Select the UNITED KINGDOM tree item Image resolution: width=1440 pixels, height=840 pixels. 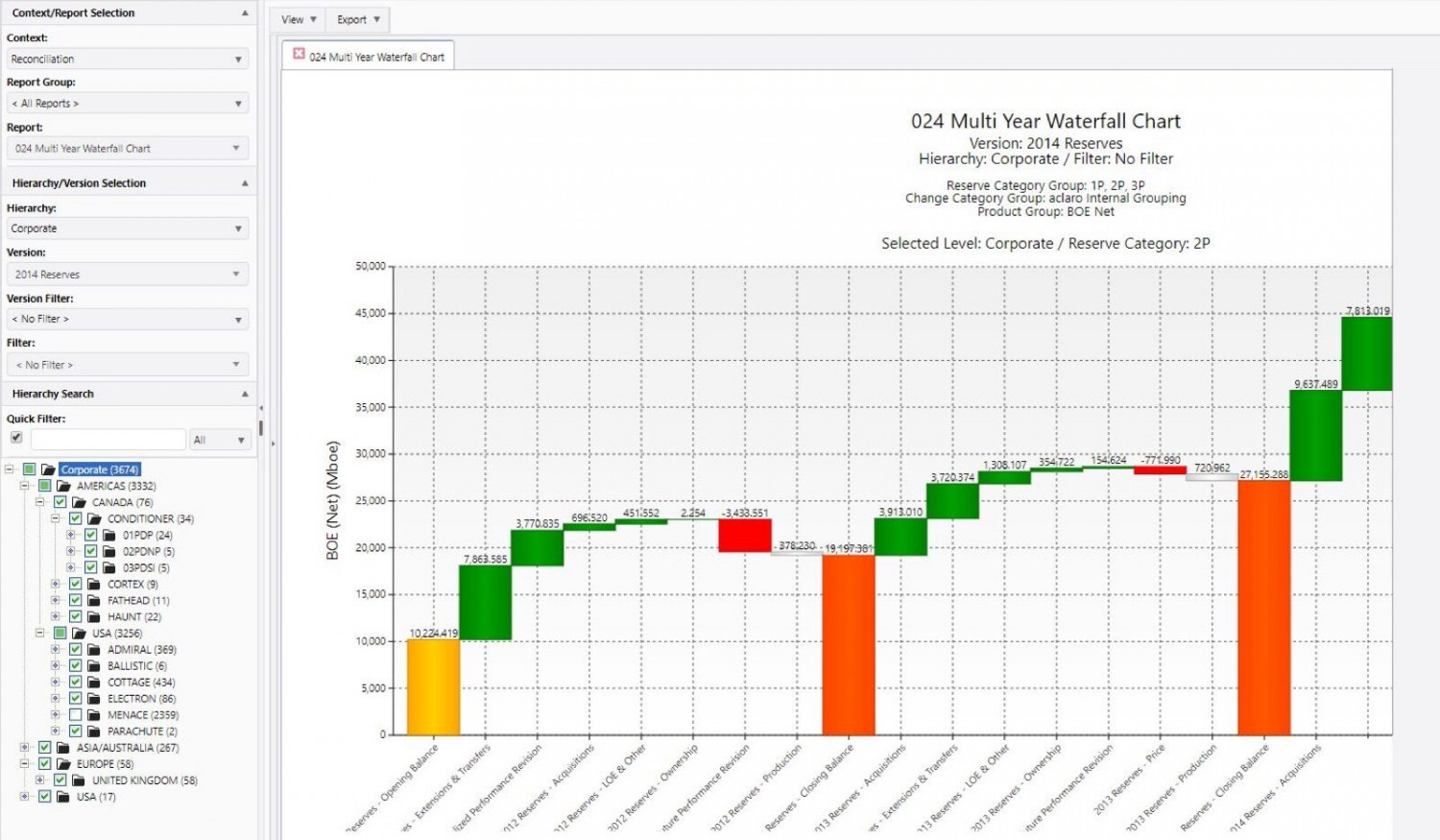click(144, 780)
